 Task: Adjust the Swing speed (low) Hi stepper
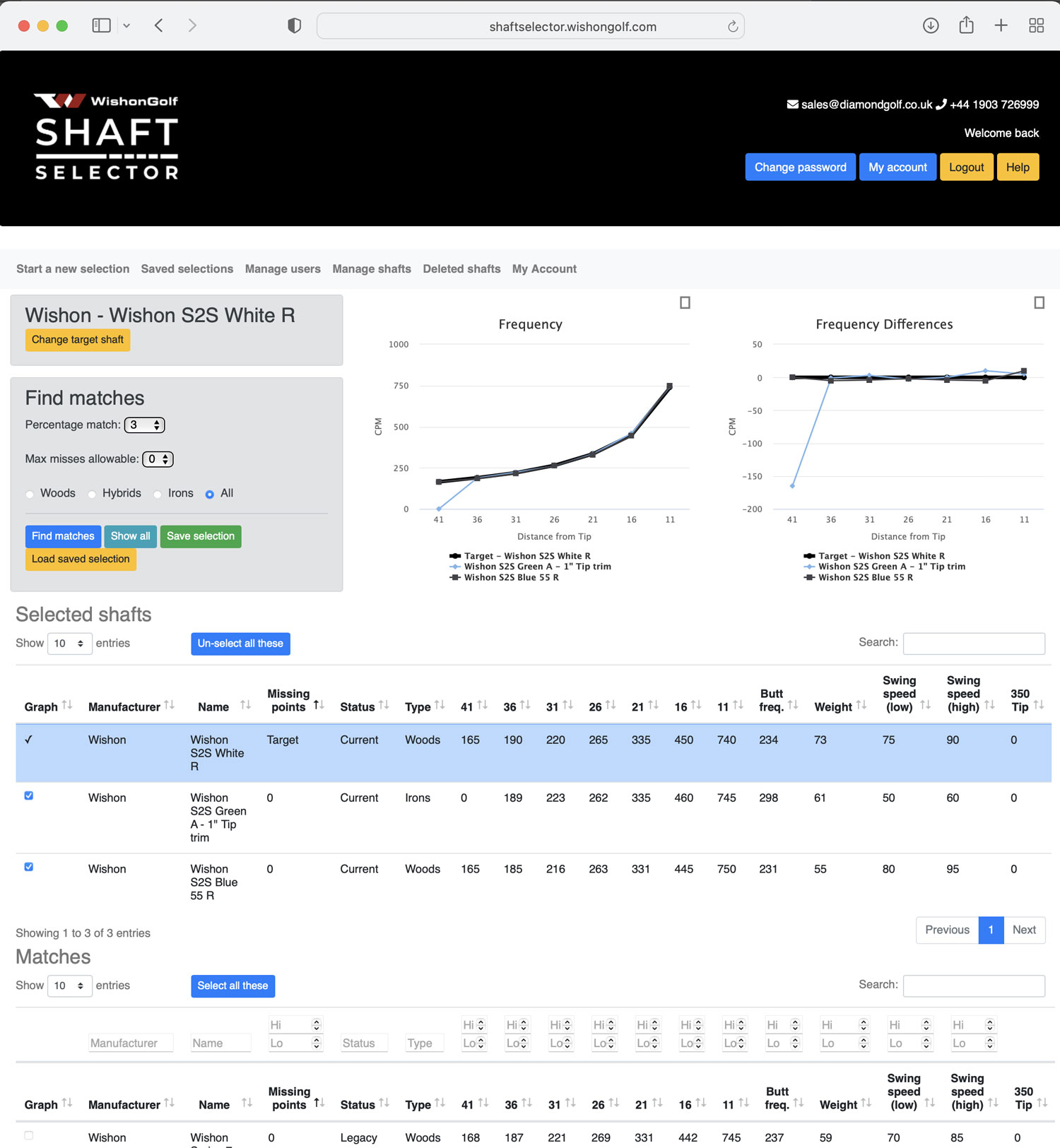[x=926, y=1025]
